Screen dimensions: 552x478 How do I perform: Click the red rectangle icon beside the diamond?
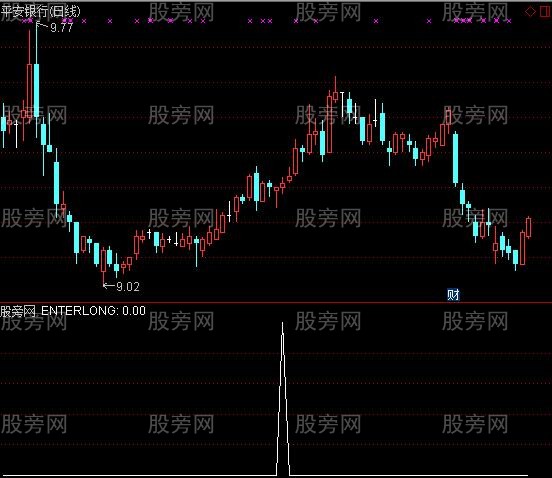(544, 12)
